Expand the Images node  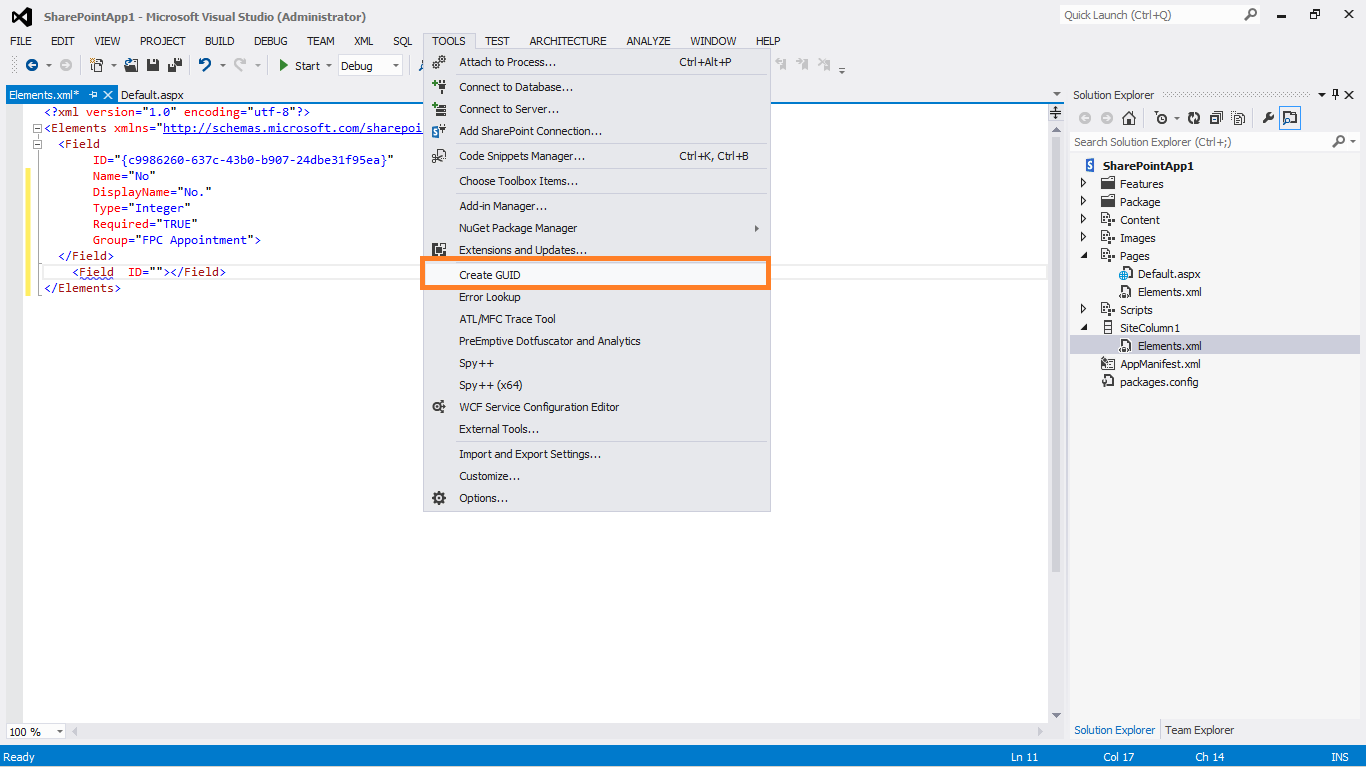(1084, 238)
